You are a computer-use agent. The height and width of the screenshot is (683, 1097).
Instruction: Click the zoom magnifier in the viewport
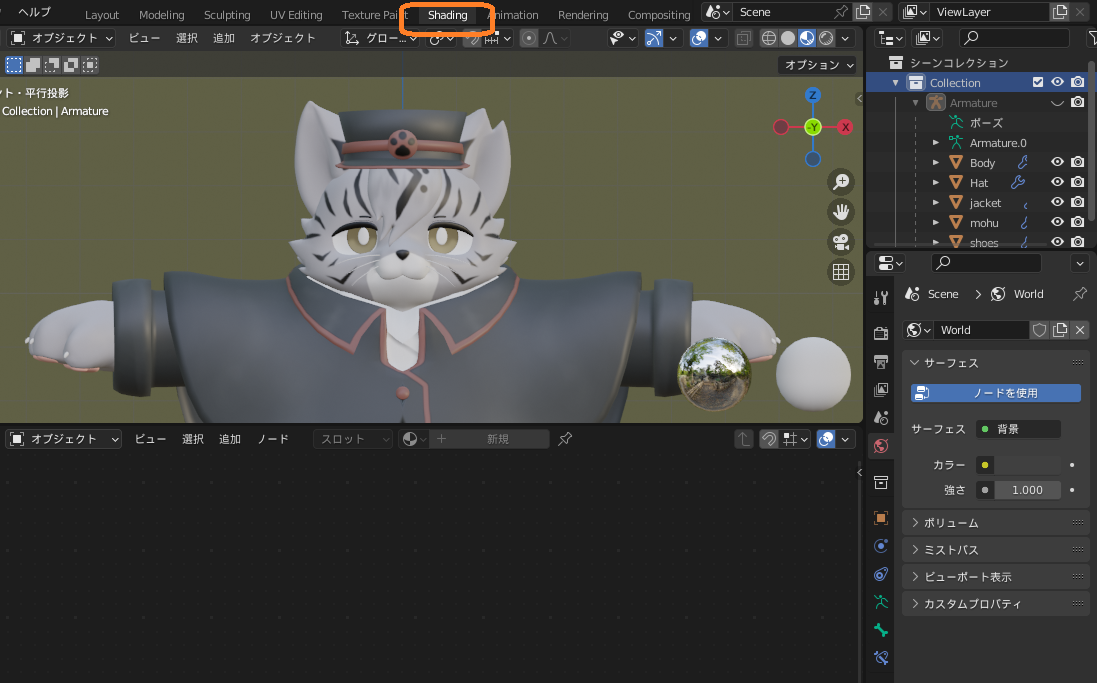pyautogui.click(x=841, y=182)
